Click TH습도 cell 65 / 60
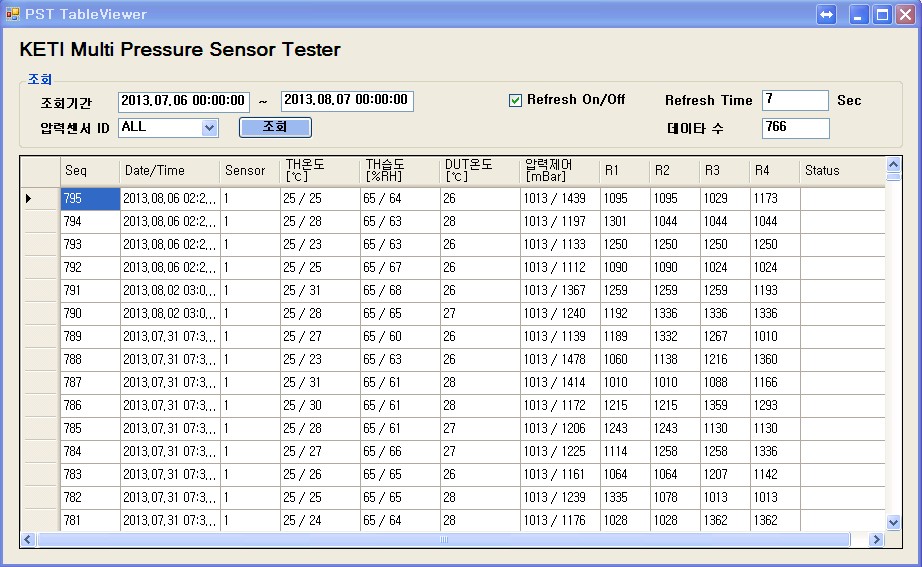Viewport: 922px width, 567px height. 400,336
